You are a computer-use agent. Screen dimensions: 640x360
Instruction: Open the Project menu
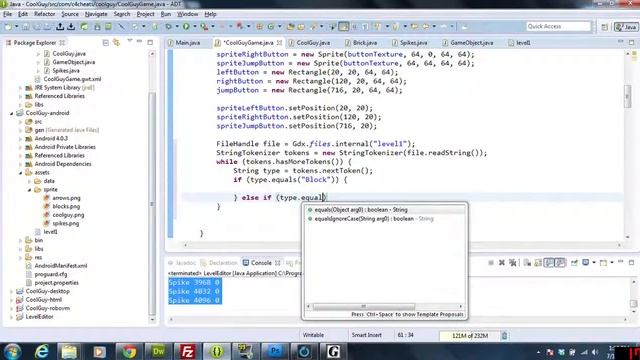click(x=145, y=14)
